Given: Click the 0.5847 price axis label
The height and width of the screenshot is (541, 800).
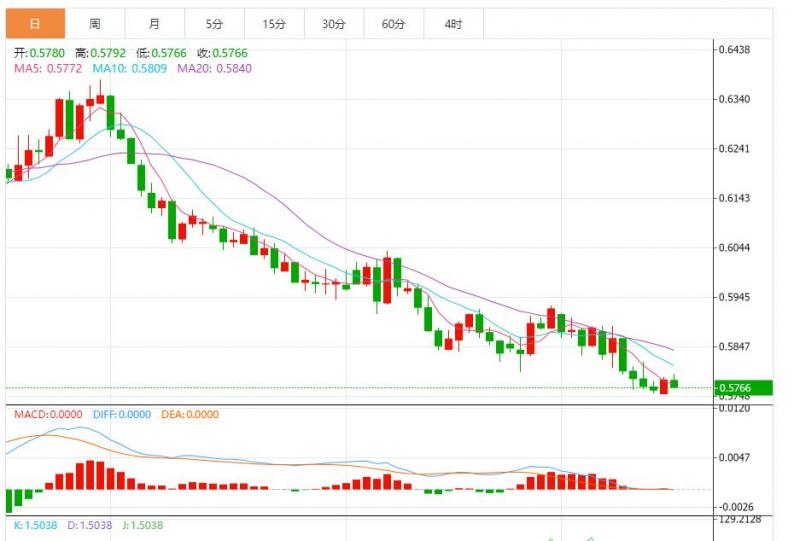Looking at the screenshot, I should coord(734,347).
